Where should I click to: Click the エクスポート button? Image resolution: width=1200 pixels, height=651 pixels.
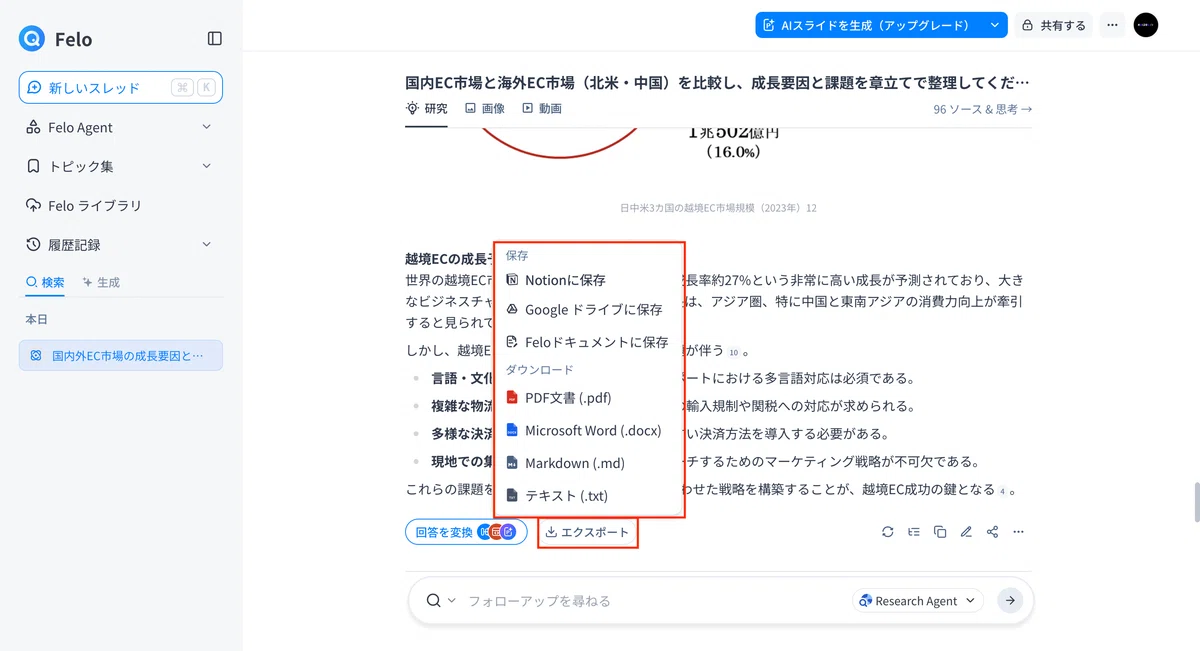587,532
